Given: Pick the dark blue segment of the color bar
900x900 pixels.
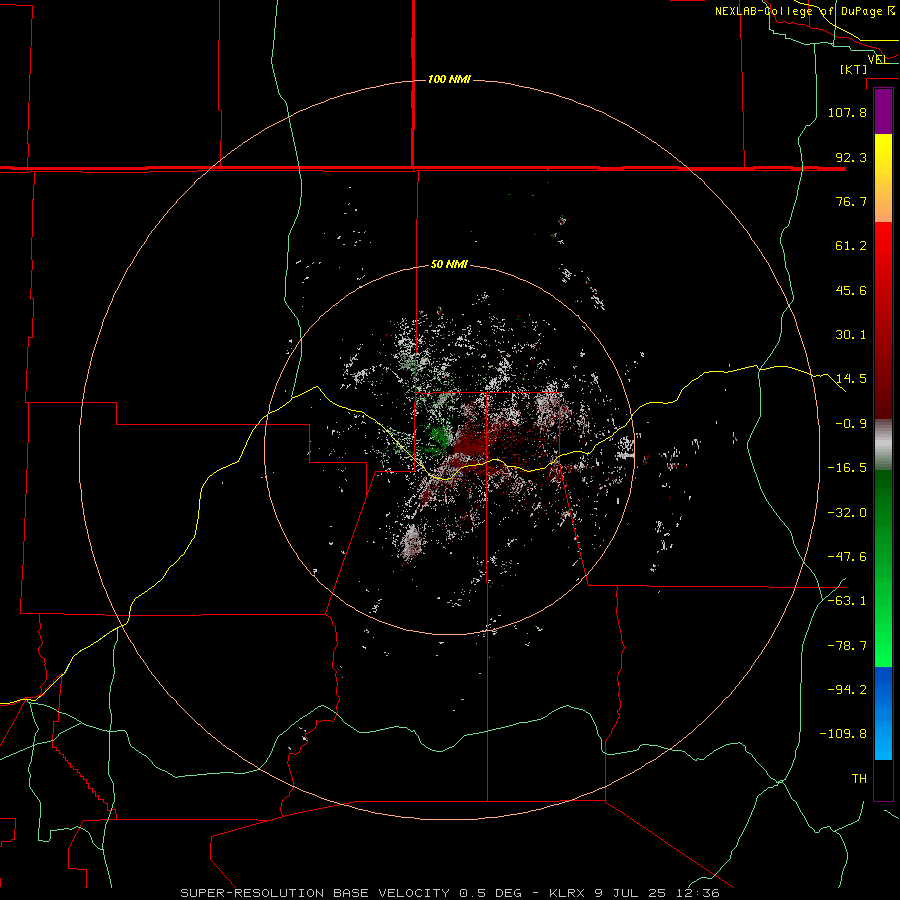Looking at the screenshot, I should (883, 689).
